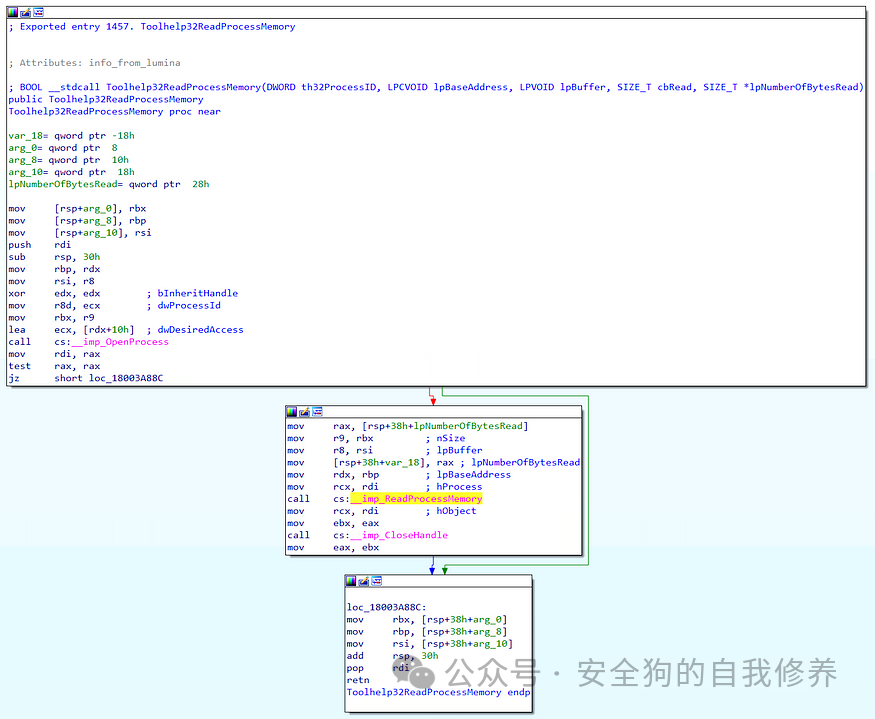Image resolution: width=875 pixels, height=719 pixels.
Task: Click the pencil edit icon on the ReadProcessMemory call block
Action: pyautogui.click(x=305, y=412)
